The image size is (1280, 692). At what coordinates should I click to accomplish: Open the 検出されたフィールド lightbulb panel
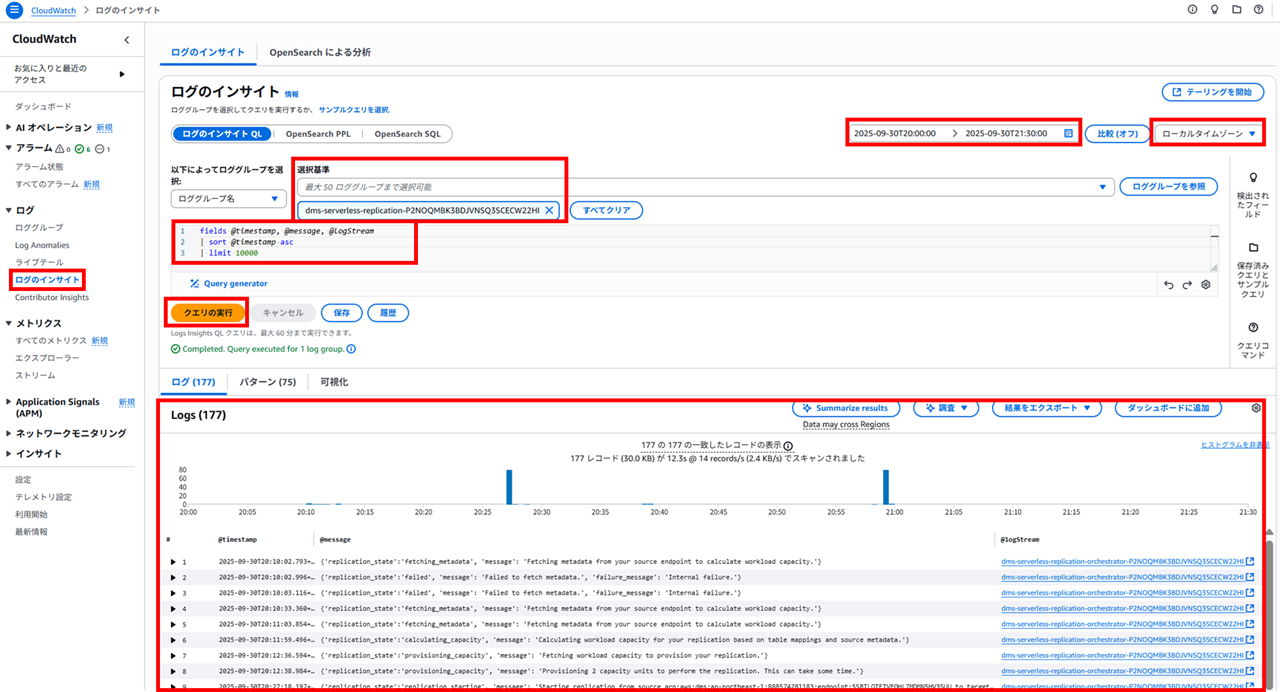tap(1253, 178)
